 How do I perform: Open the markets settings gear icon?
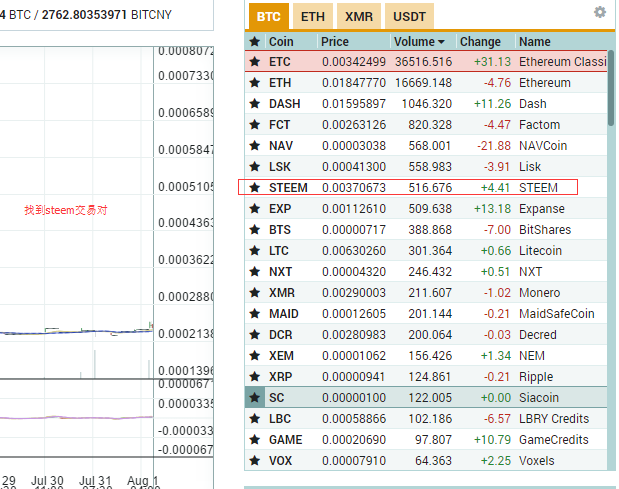tap(600, 12)
